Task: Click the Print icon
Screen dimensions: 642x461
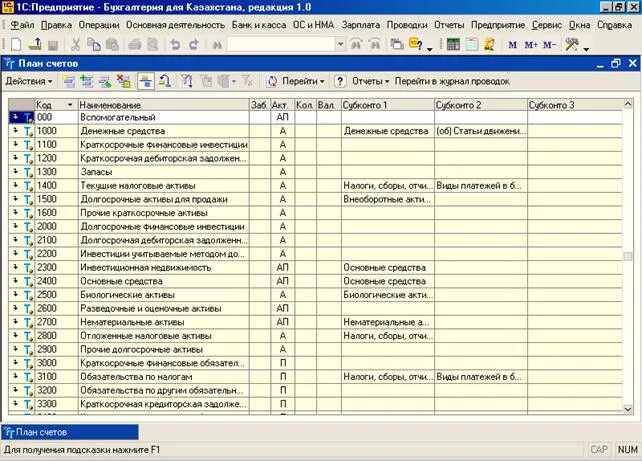Action: point(134,44)
